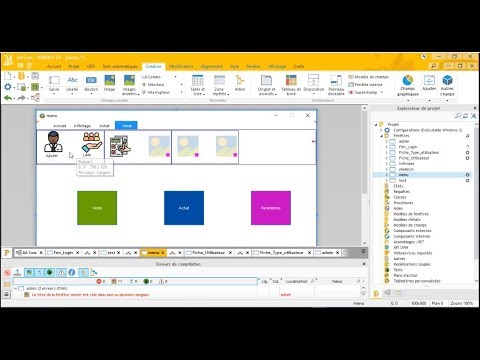Select Fiche_Type_utilisateur in project tree

coord(419,152)
